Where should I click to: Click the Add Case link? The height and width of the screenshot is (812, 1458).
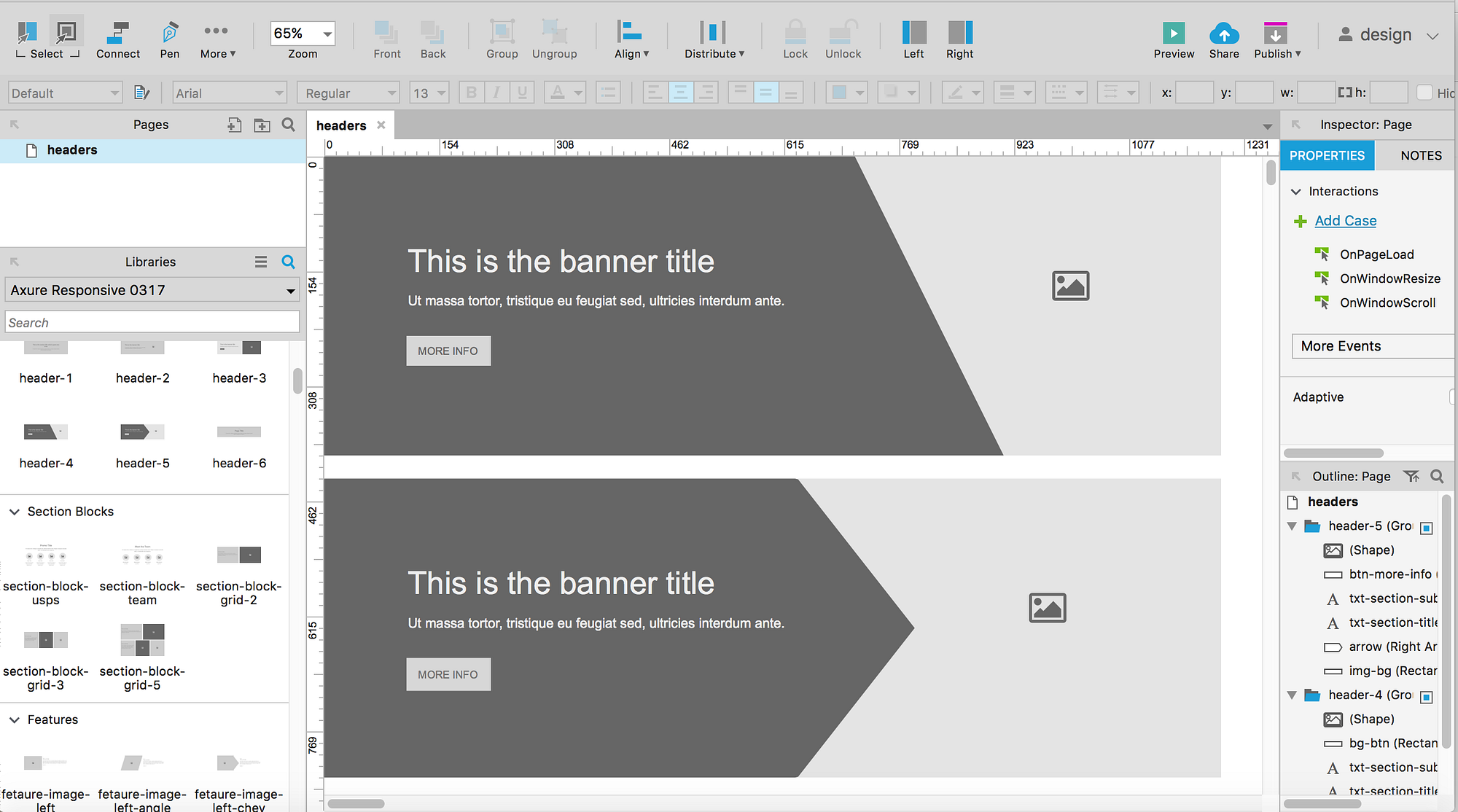click(1345, 221)
